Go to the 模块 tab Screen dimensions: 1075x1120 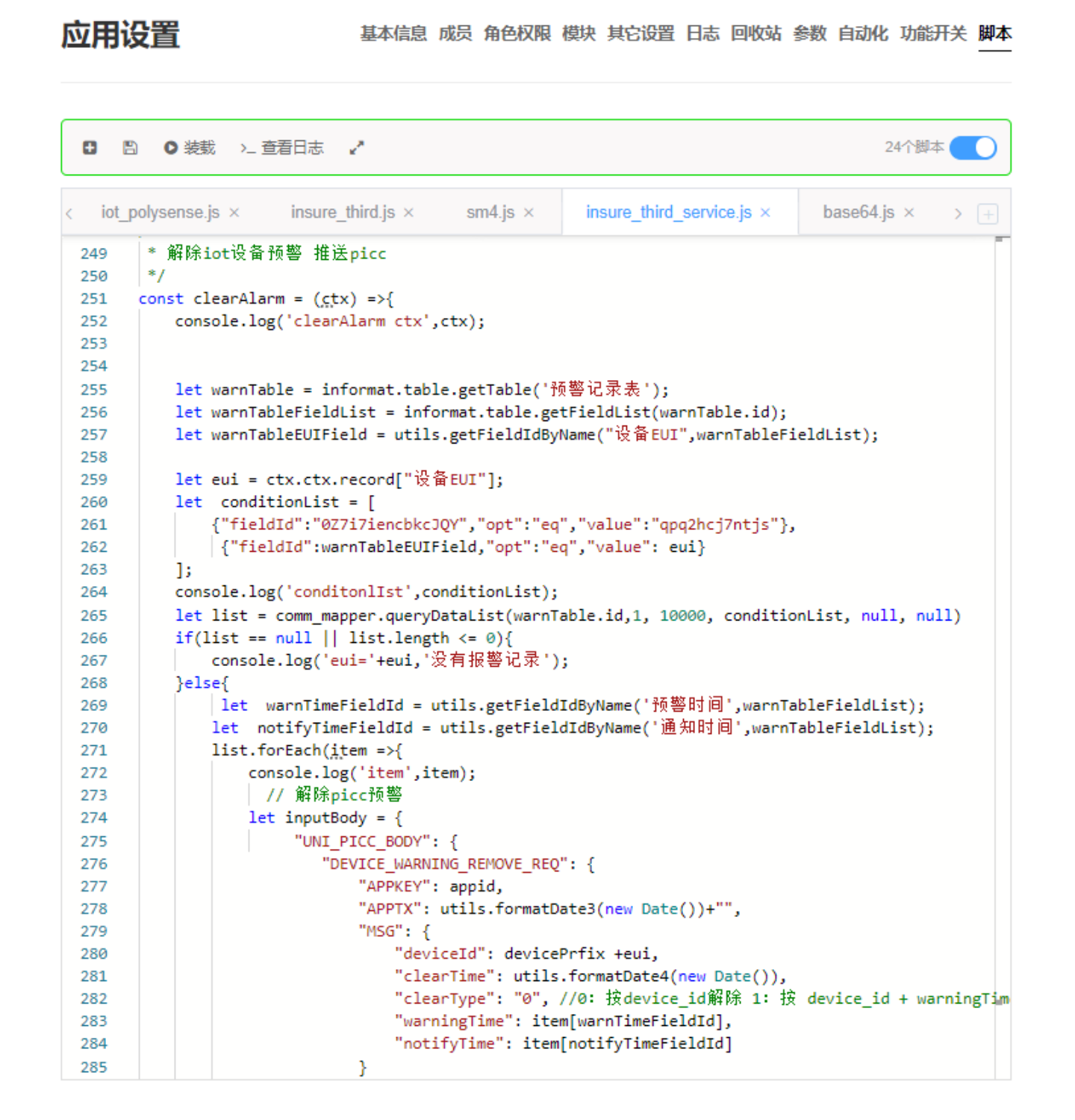coord(579,34)
